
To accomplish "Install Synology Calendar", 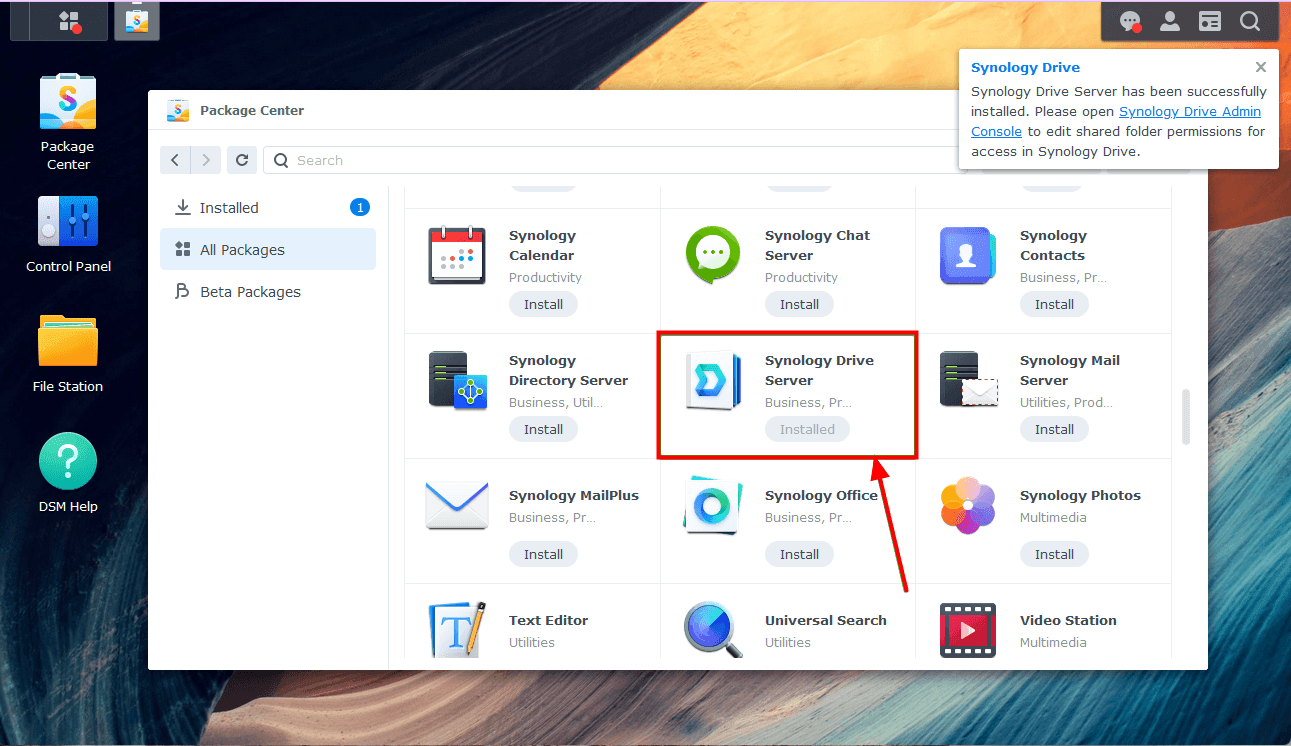I will point(544,305).
